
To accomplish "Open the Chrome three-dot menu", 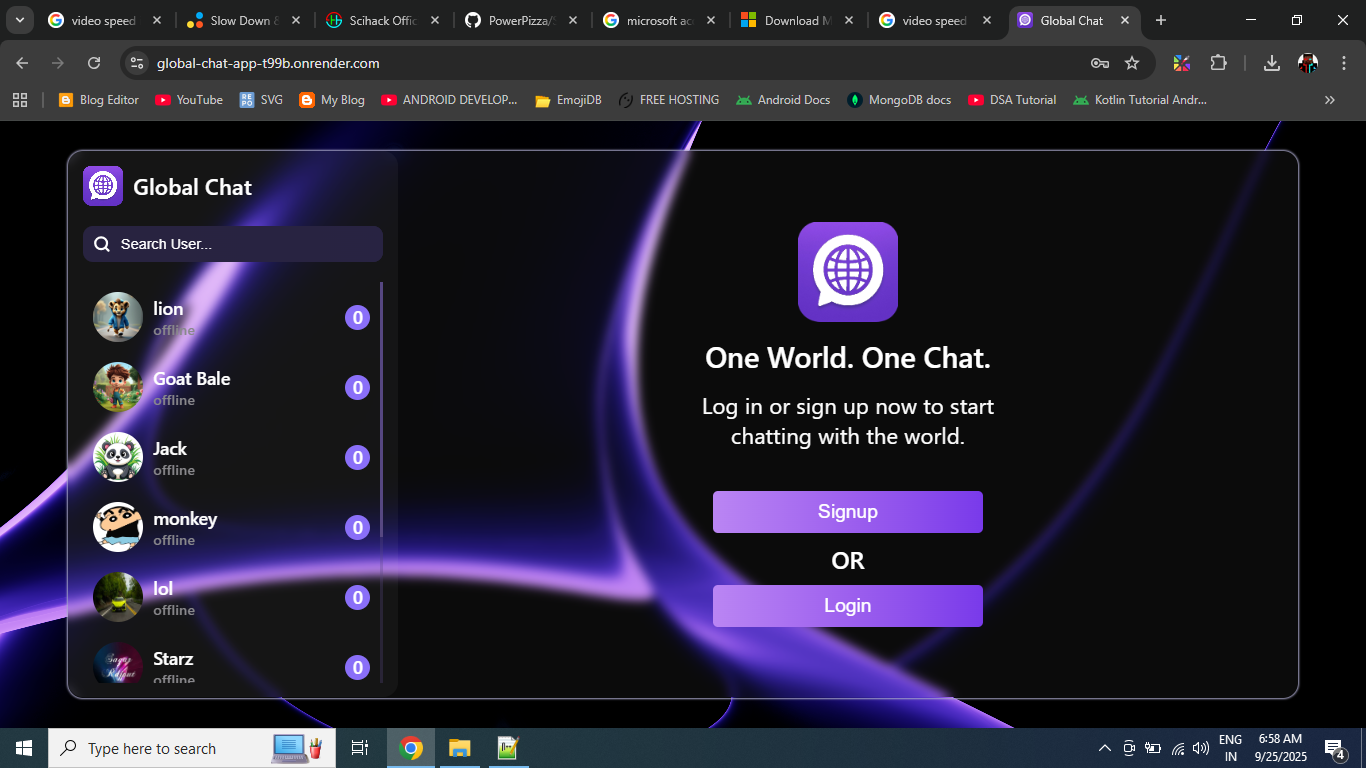I will 1343,62.
